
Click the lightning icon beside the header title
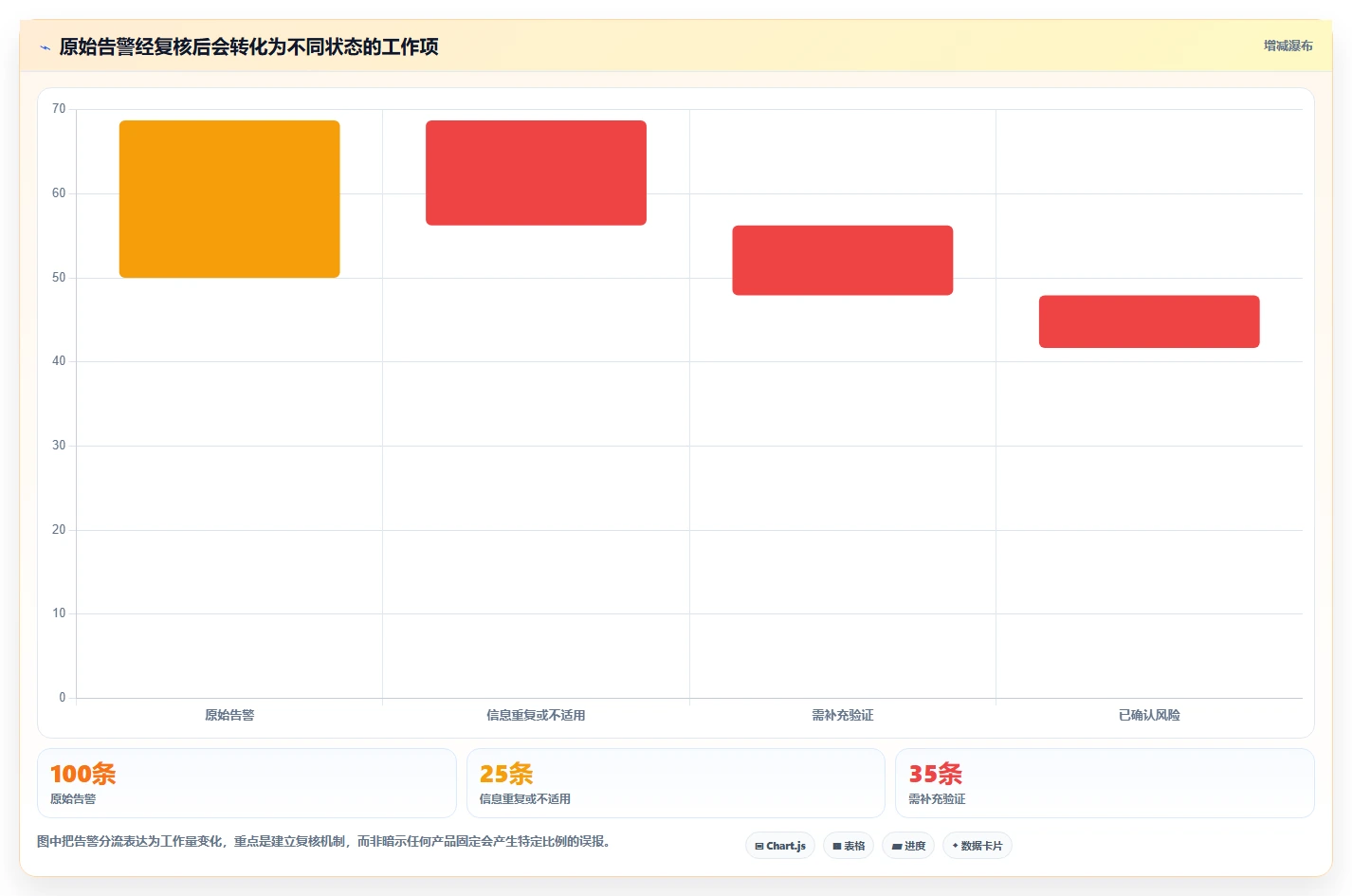coord(45,47)
